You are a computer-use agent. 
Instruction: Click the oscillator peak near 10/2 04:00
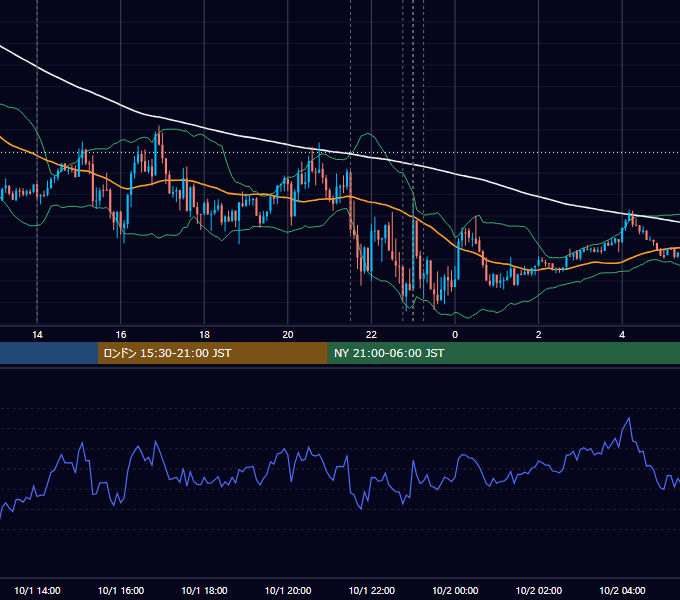629,418
